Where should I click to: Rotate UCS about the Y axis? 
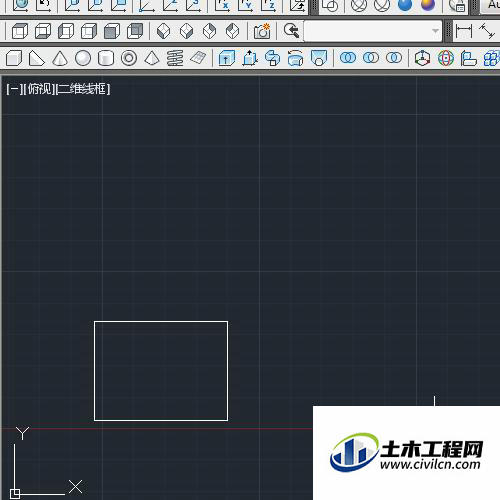pos(245,6)
